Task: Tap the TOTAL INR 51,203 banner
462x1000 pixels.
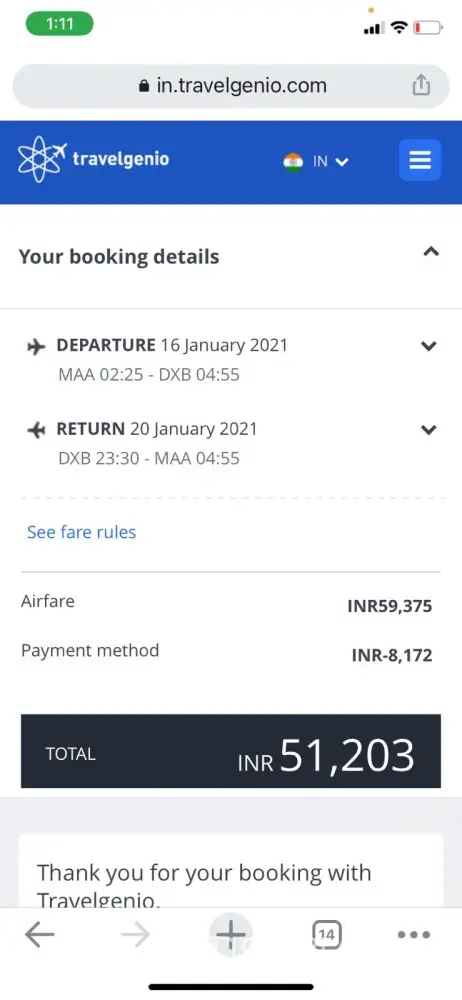Action: pyautogui.click(x=231, y=751)
